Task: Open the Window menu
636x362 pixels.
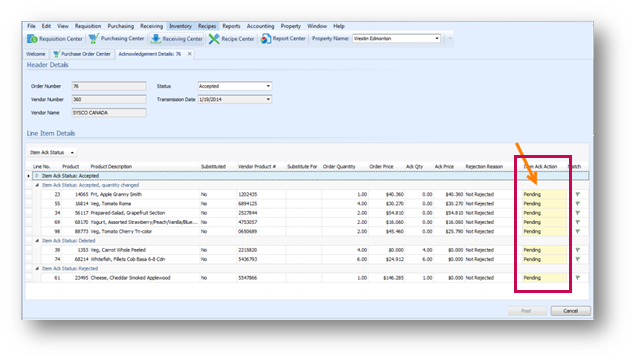Action: 317,26
